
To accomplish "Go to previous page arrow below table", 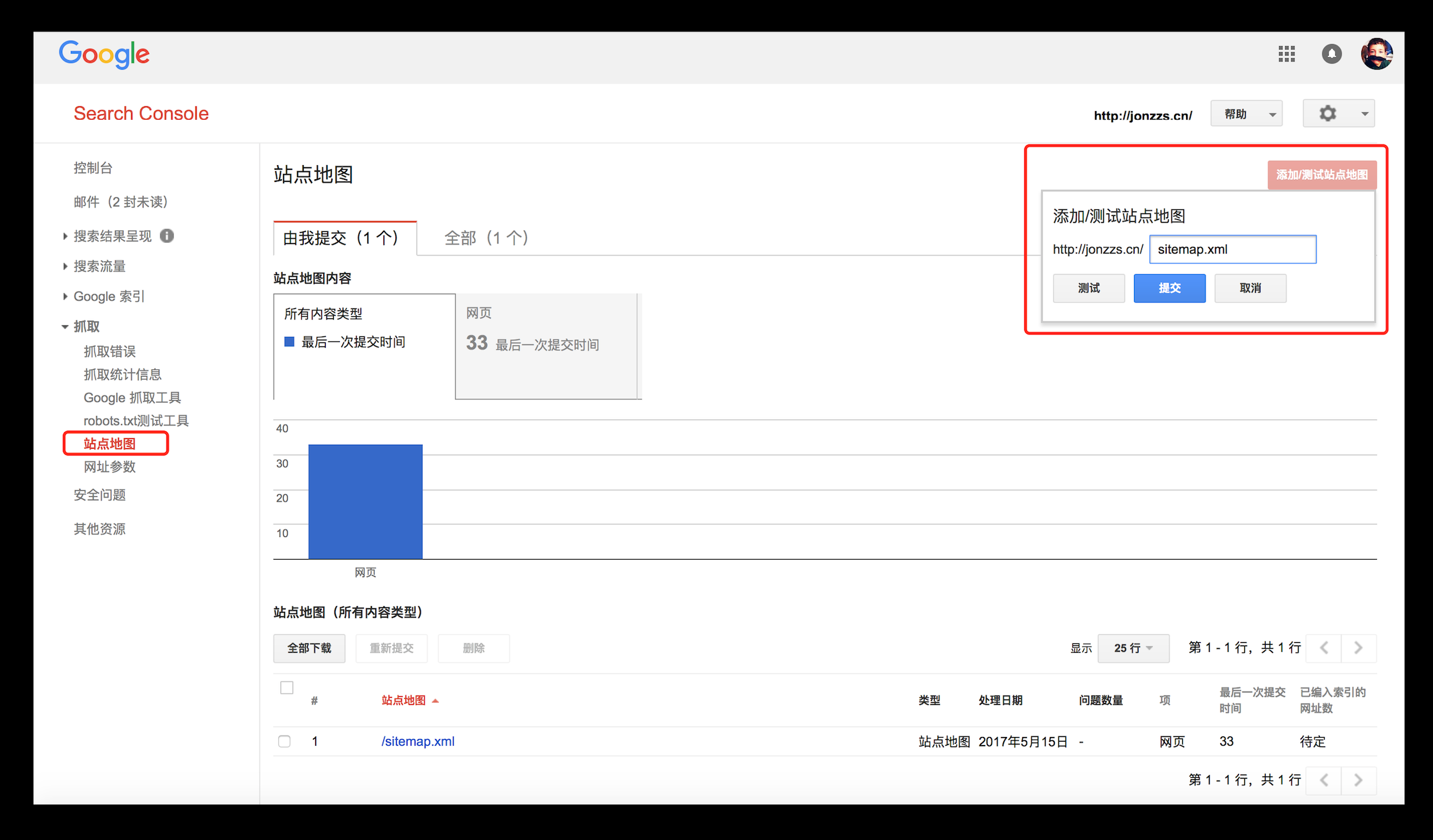I will tap(1324, 780).
